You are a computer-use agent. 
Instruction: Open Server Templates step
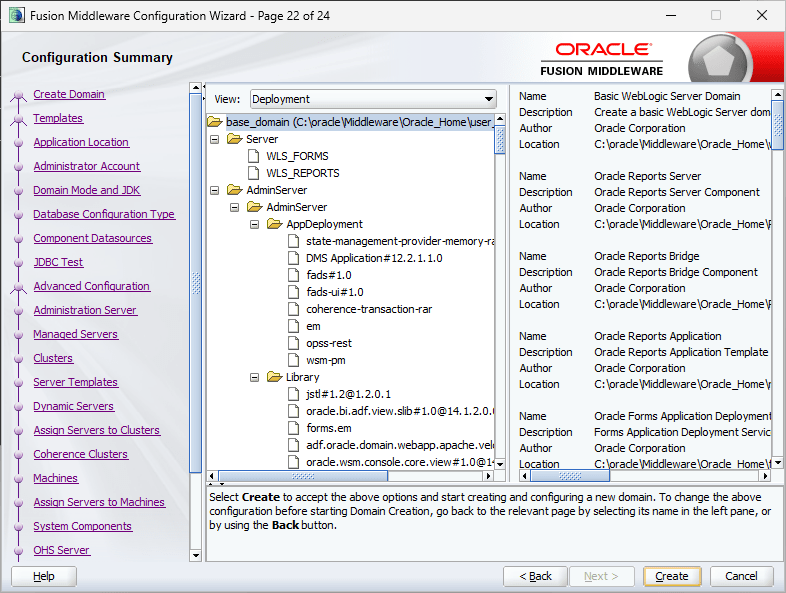pyautogui.click(x=76, y=382)
